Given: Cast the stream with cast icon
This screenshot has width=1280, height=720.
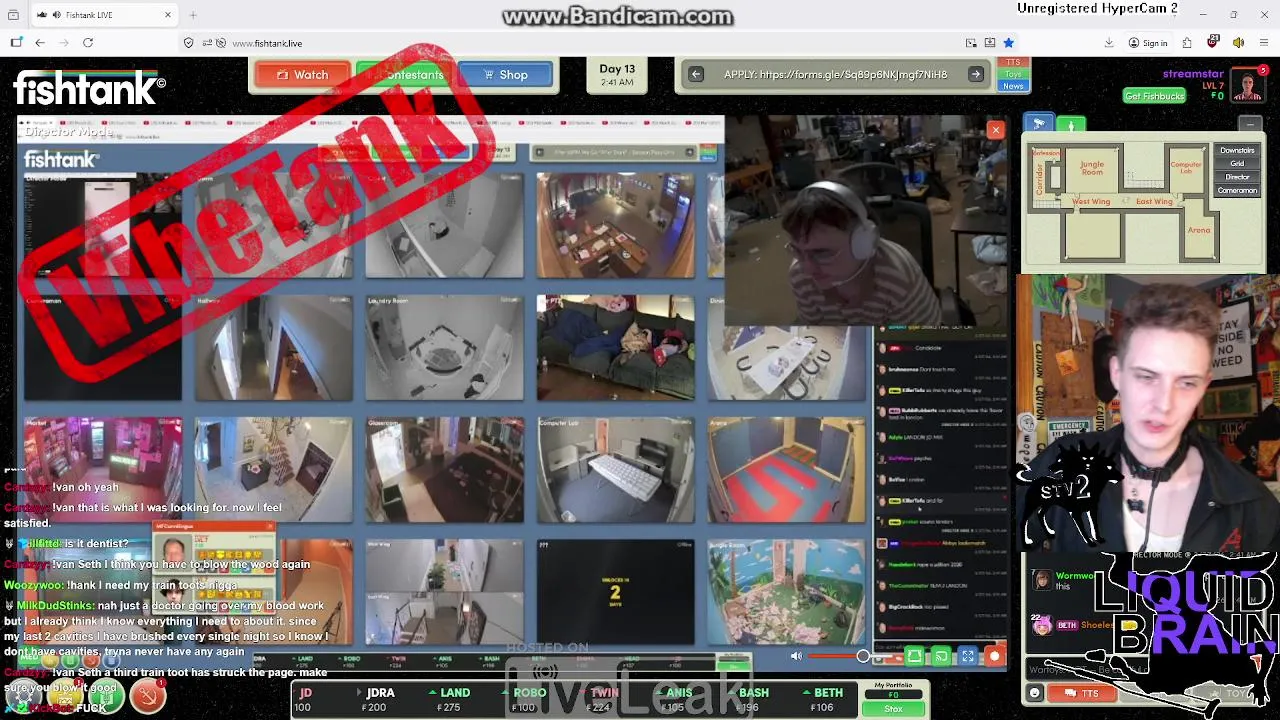Looking at the screenshot, I should [941, 656].
